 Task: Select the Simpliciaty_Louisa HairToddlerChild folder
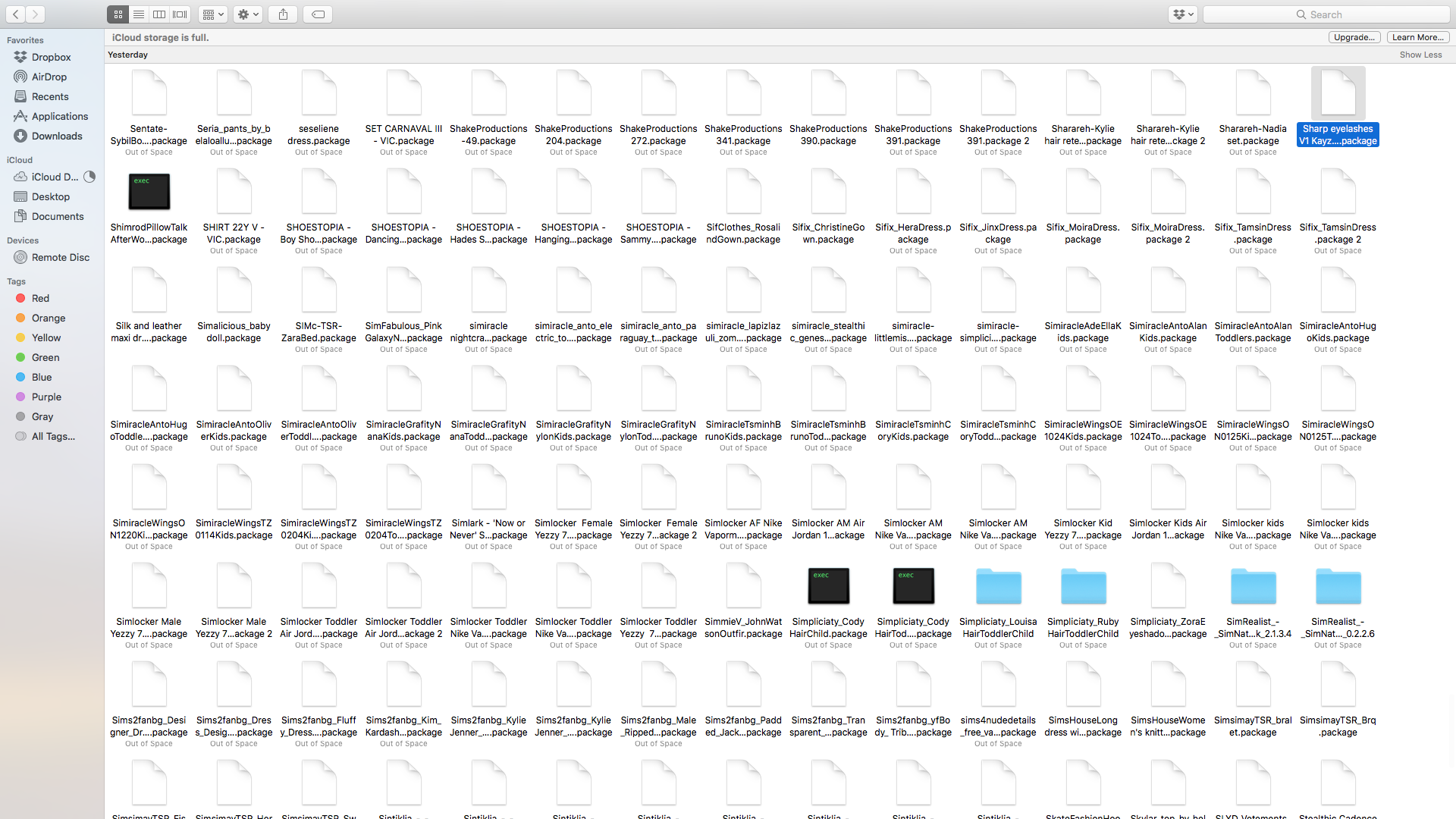pos(999,585)
